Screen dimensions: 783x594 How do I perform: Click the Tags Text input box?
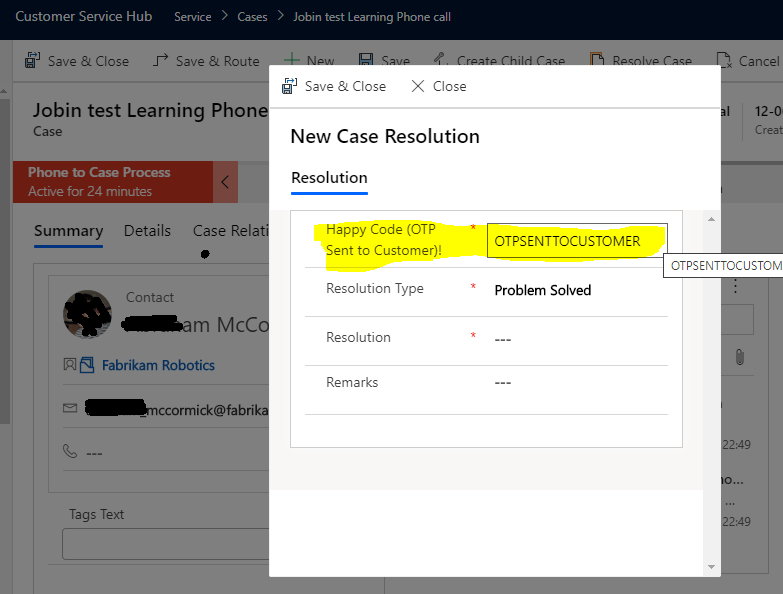coord(160,544)
